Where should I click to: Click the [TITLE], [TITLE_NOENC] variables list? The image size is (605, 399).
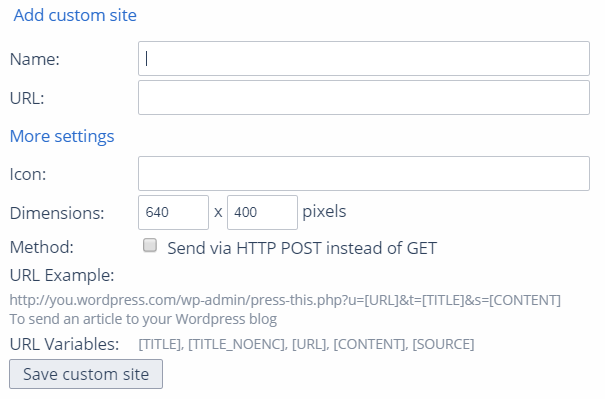[x=306, y=344]
